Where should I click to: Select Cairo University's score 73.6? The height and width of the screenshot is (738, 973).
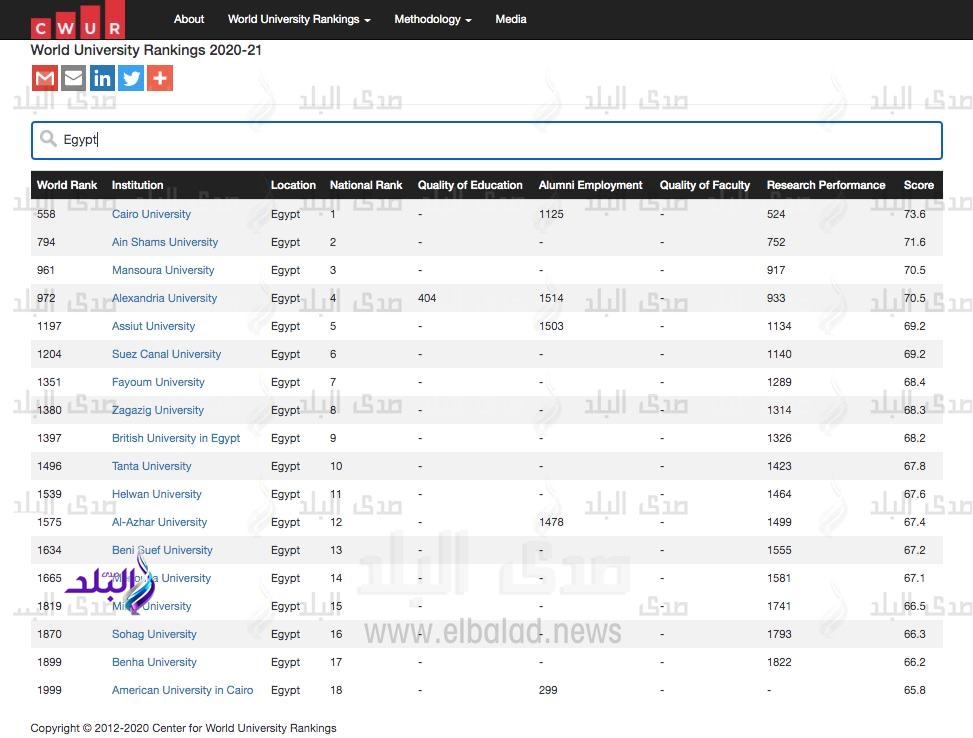[915, 214]
